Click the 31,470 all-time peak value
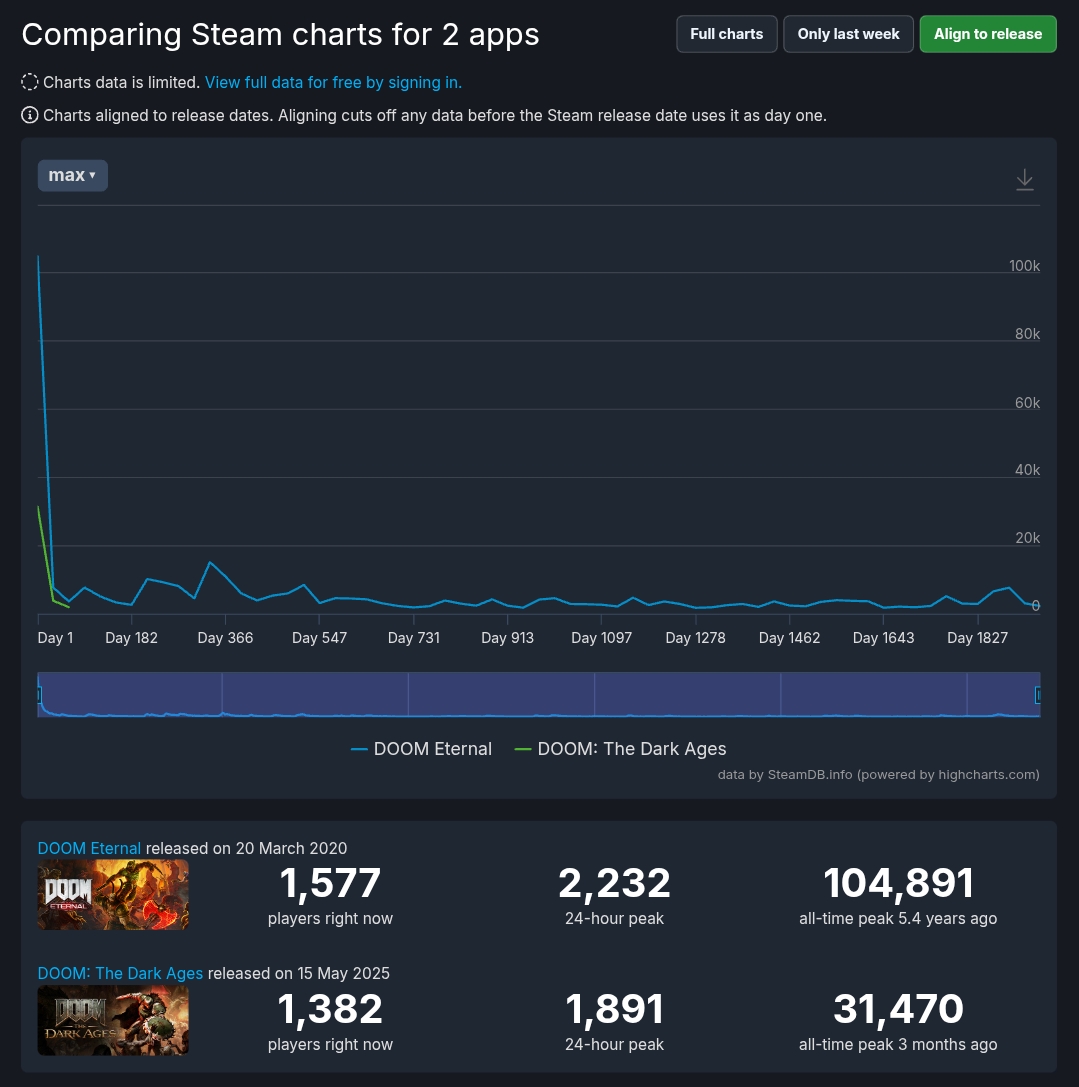1079x1087 pixels. 898,1009
